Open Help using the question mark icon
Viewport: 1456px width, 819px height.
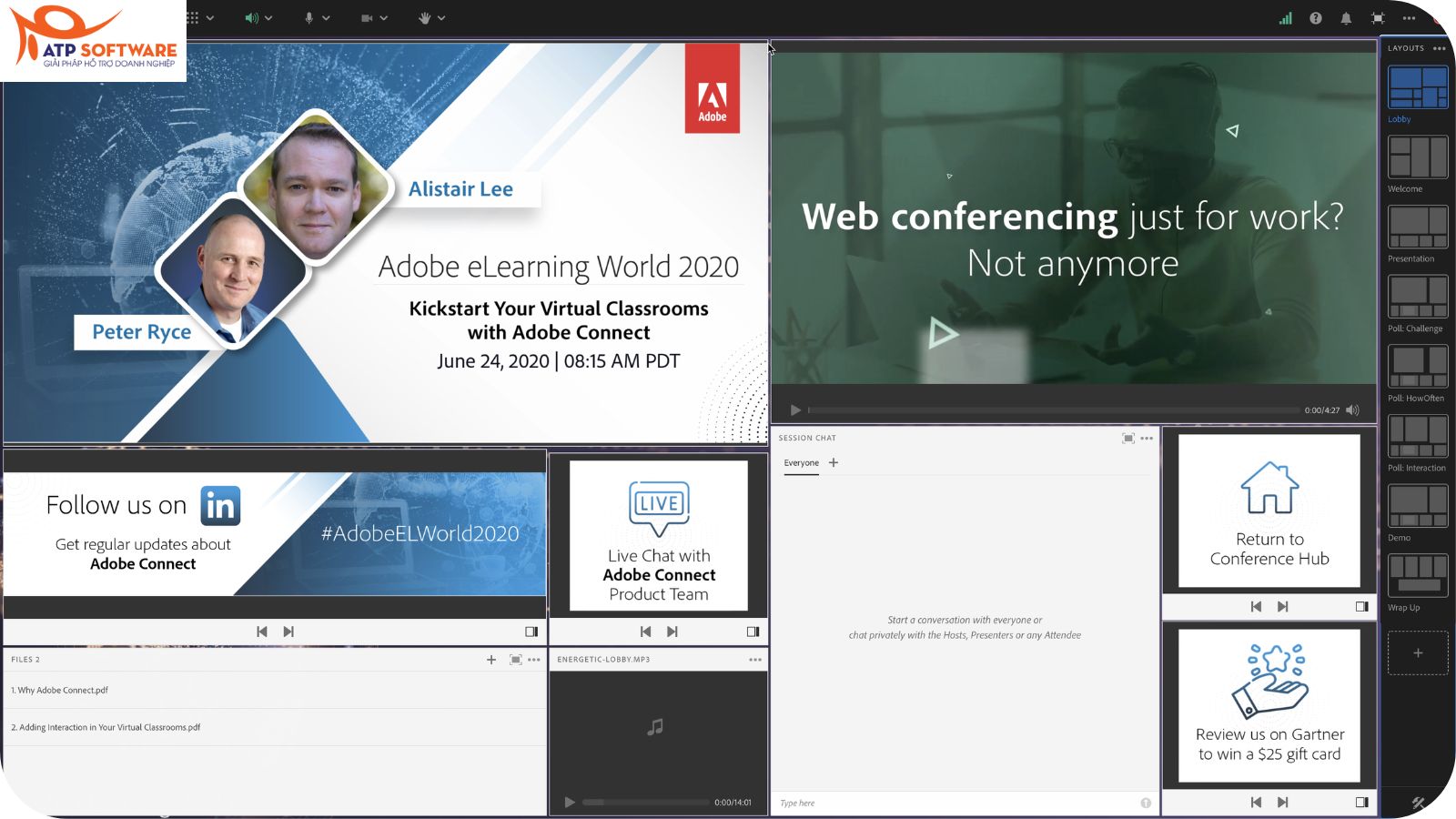coord(1316,16)
